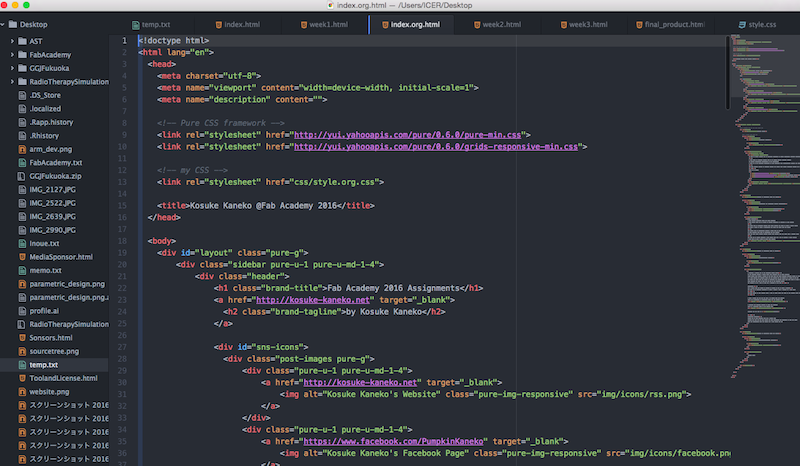The width and height of the screenshot is (800, 466).
Task: Expand the RadioTherapySimulation folder
Action: pos(12,82)
